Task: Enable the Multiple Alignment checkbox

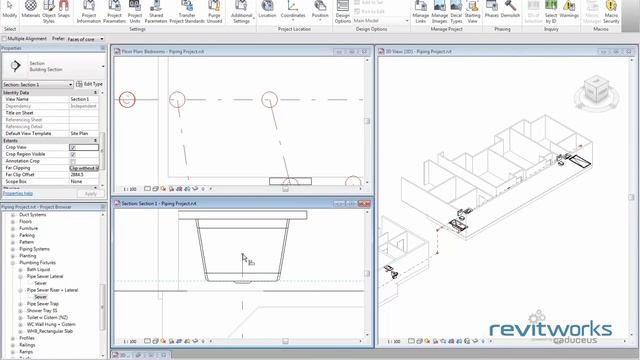Action: click(4, 39)
